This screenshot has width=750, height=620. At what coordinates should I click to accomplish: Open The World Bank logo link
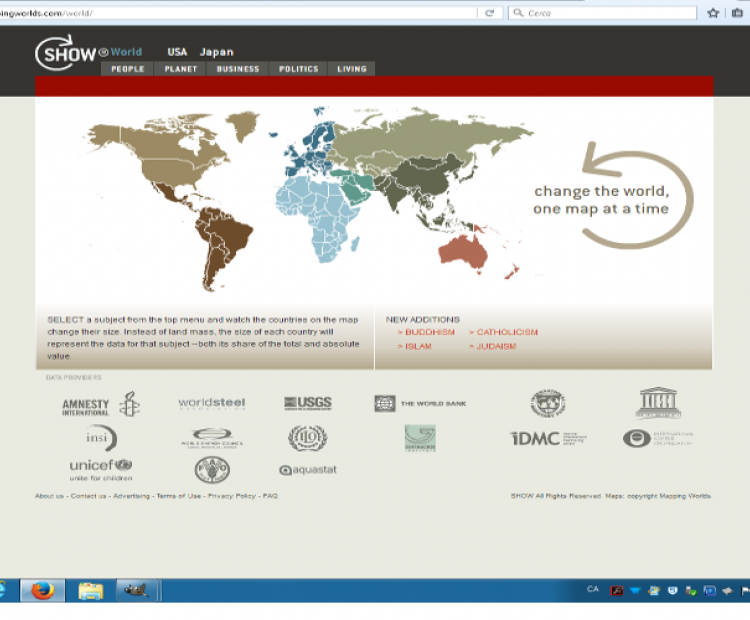coord(420,404)
